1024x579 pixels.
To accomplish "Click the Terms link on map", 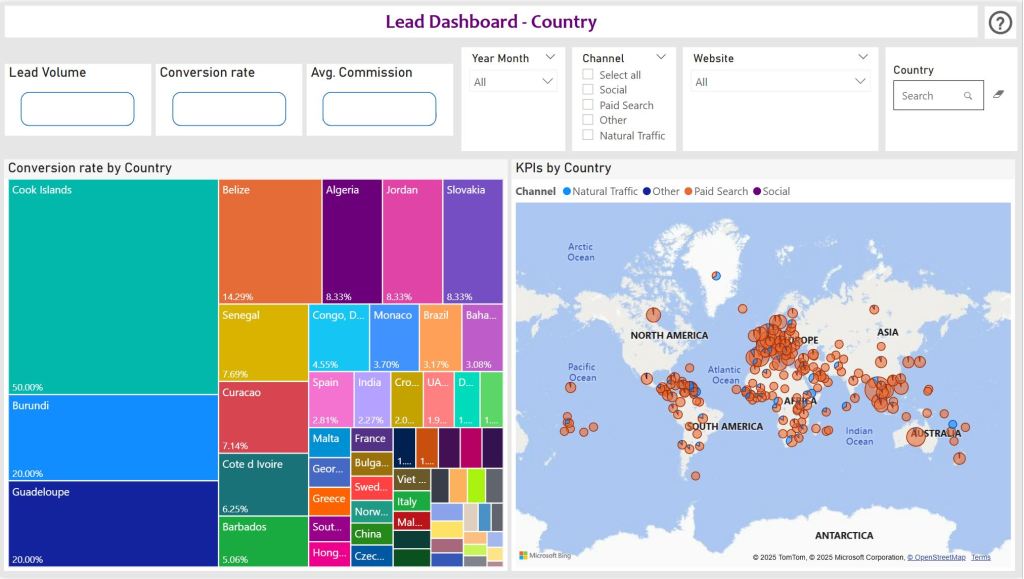I will 980,557.
